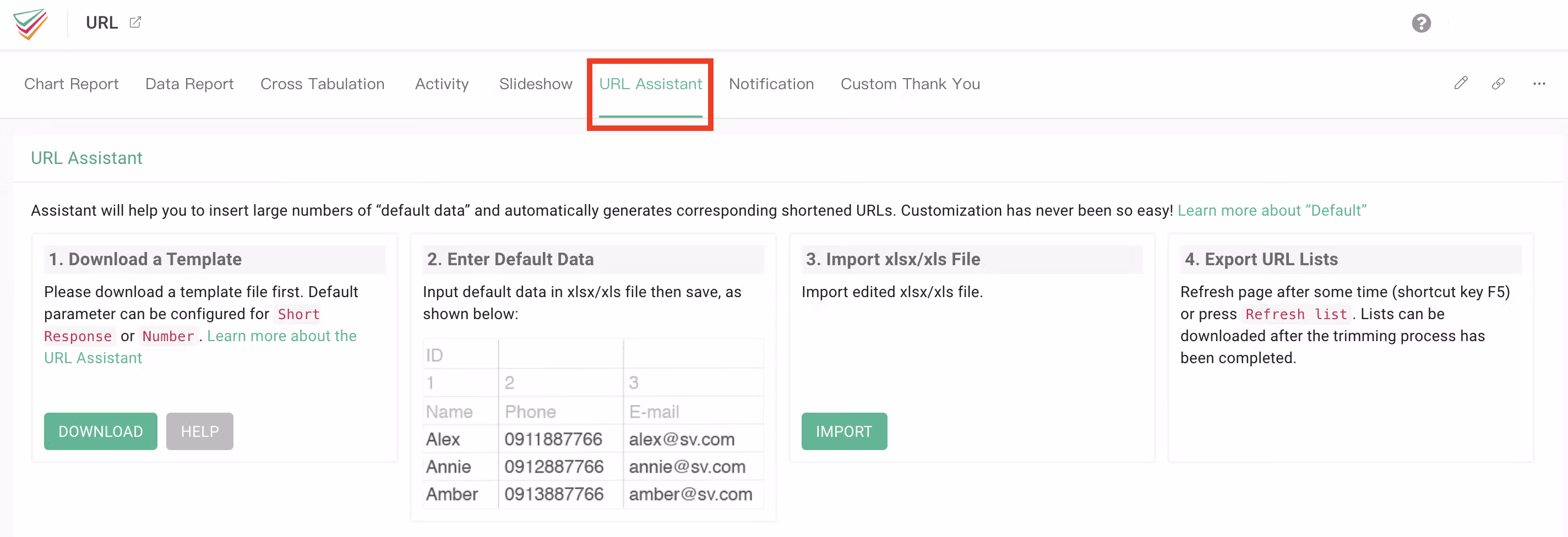Click the Refresh list code label
The height and width of the screenshot is (537, 1568).
(1296, 314)
